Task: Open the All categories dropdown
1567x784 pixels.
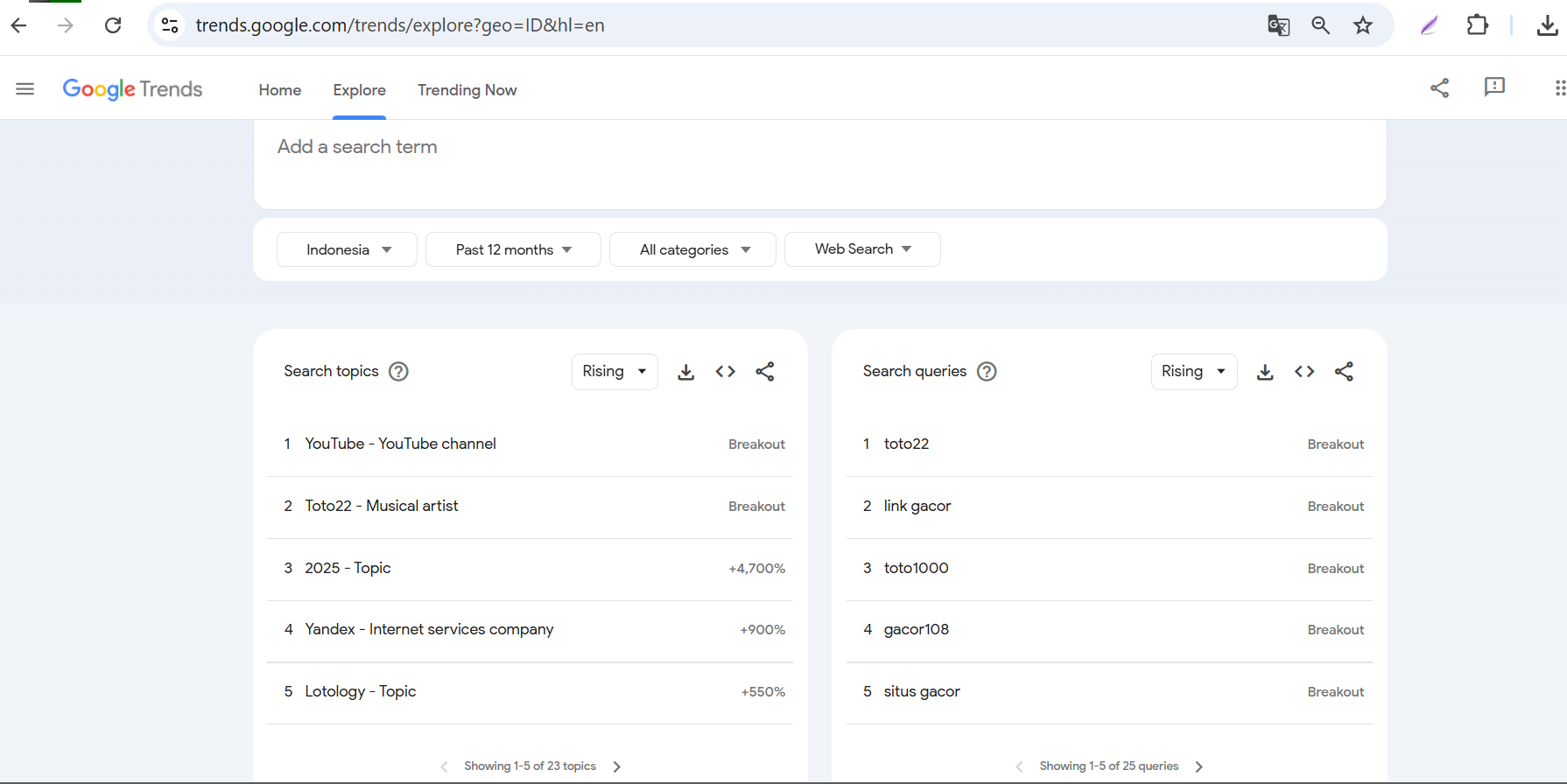Action: [692, 249]
